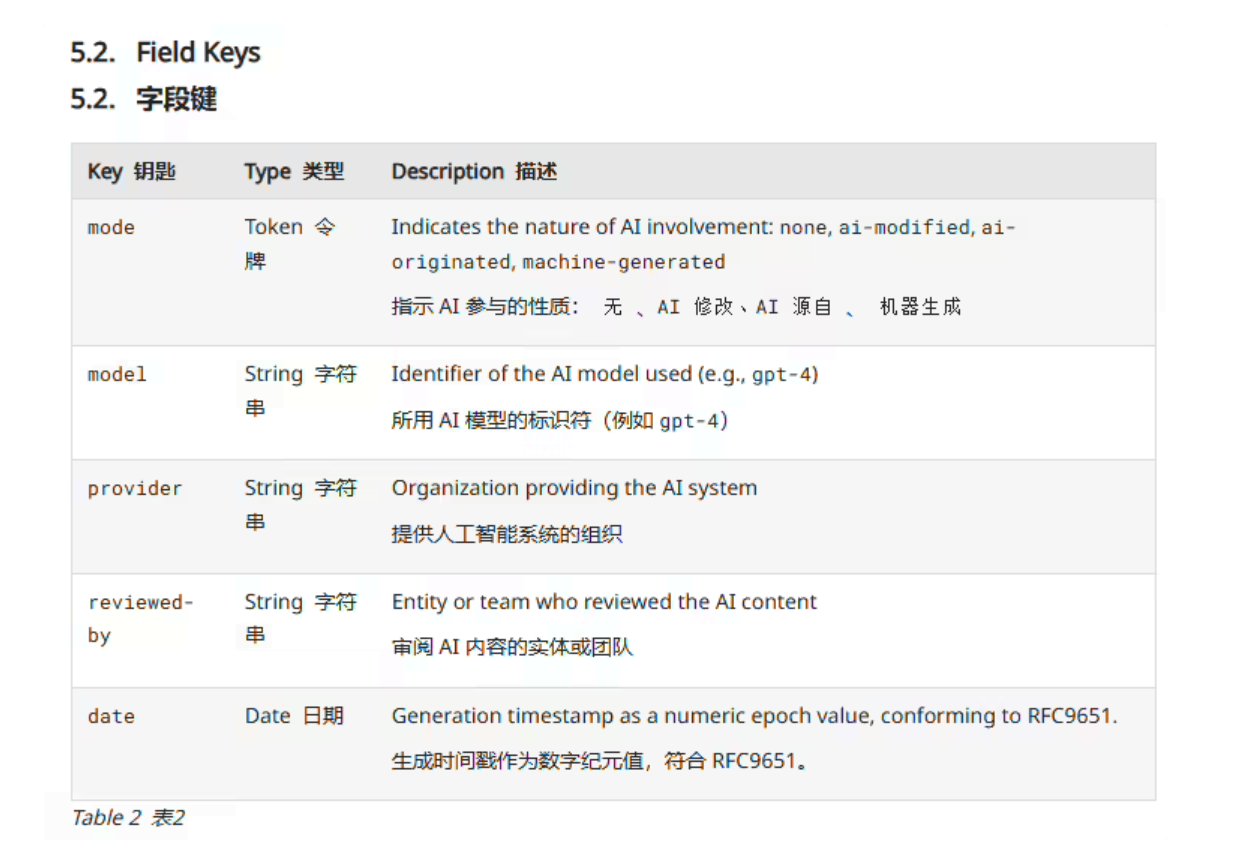Click "Generation timestamp as a numeric epoch value" text
The height and width of the screenshot is (849, 1256).
tap(631, 716)
